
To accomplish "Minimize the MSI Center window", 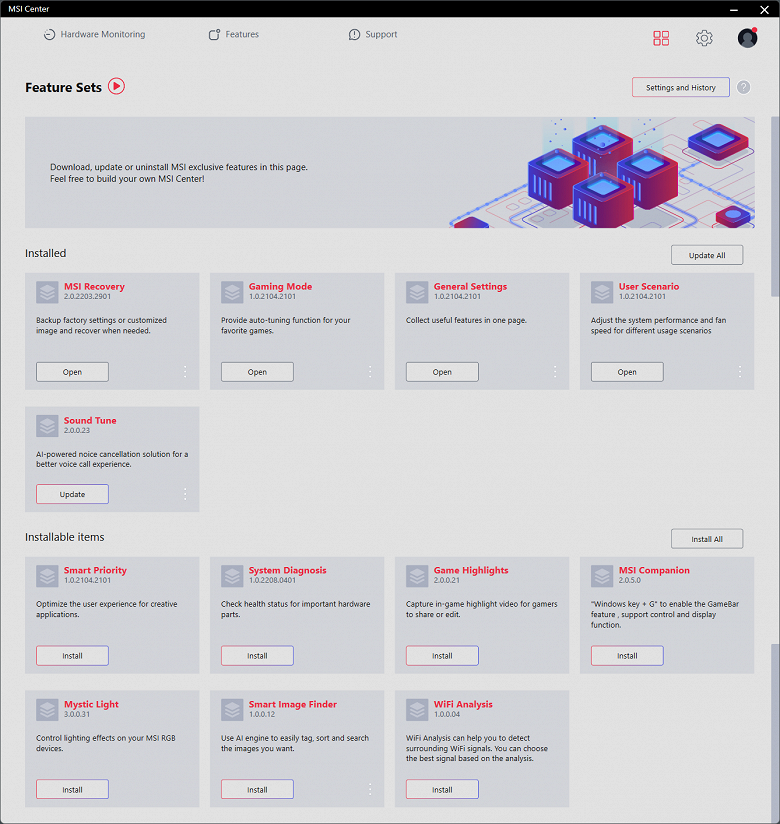I will (734, 9).
